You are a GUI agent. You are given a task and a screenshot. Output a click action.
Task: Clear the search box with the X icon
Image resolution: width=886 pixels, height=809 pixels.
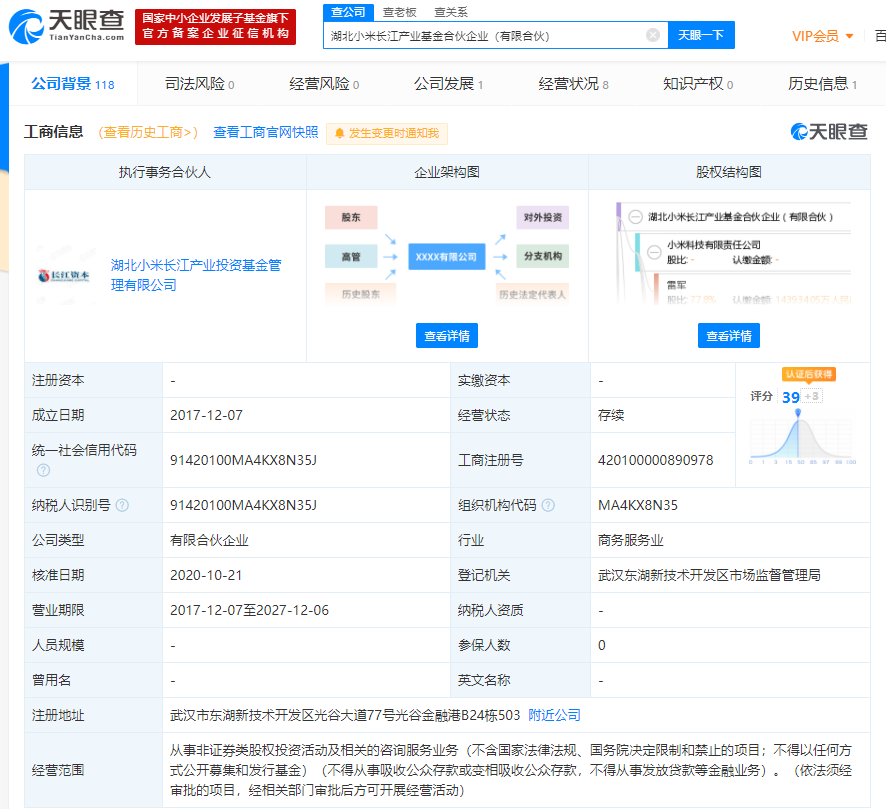(653, 35)
